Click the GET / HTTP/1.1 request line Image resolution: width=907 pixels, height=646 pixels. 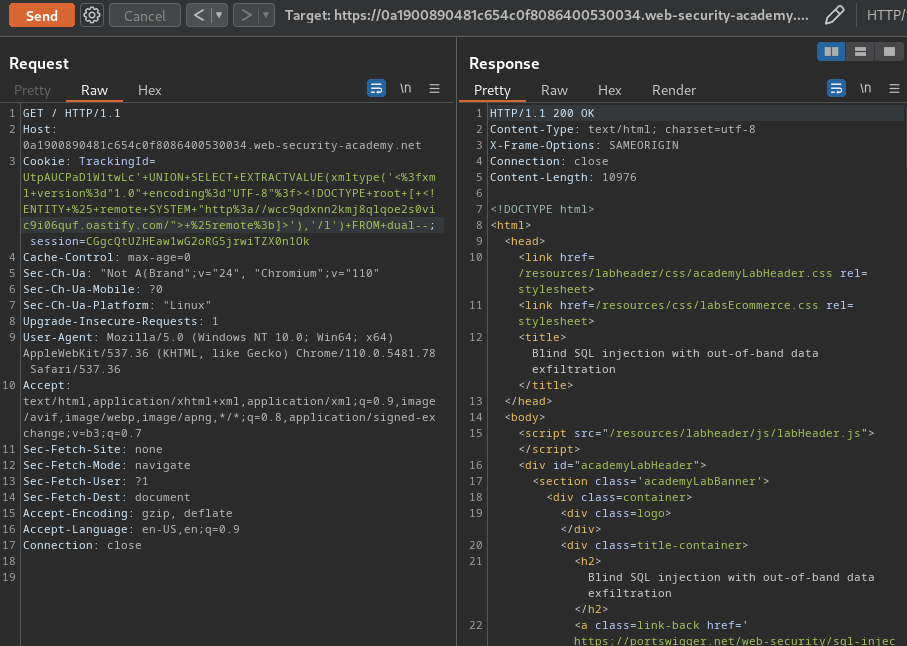(x=72, y=113)
